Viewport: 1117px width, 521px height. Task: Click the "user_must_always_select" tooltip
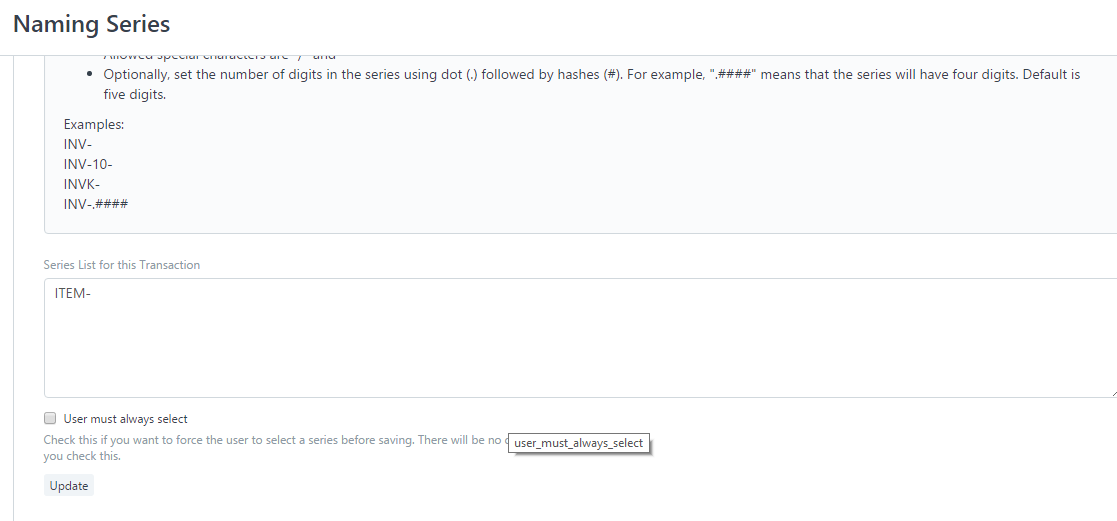point(579,443)
